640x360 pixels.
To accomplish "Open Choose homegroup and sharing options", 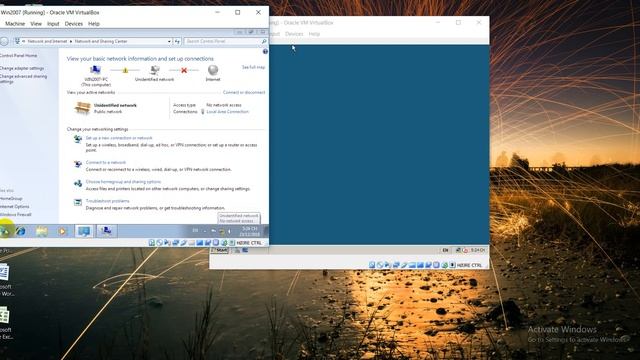I will [x=123, y=182].
